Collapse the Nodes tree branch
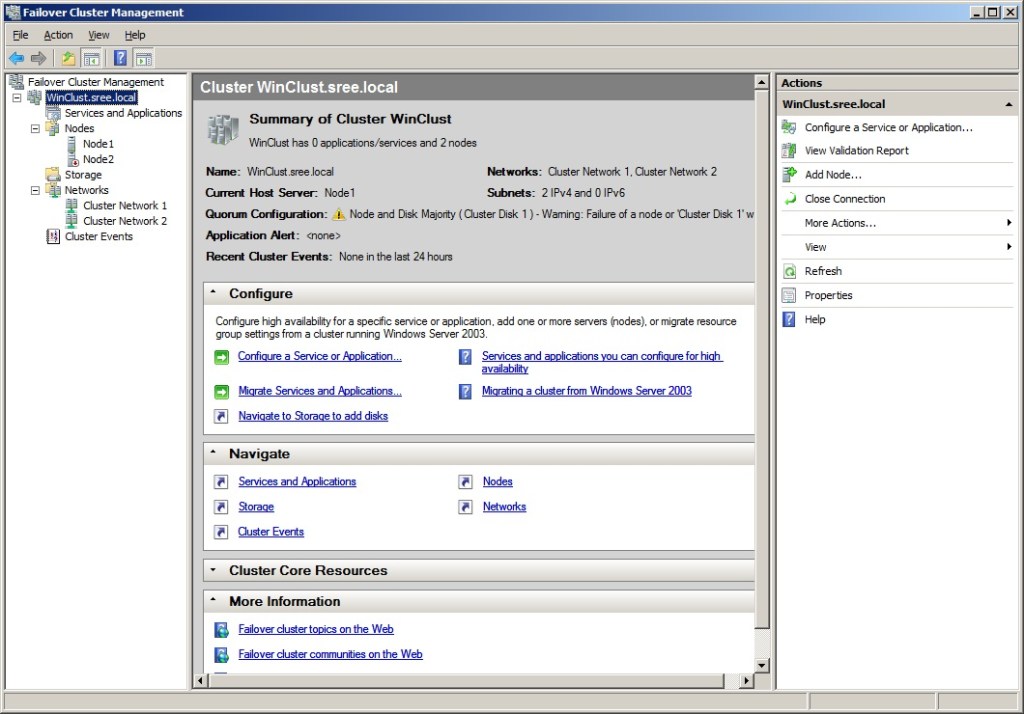Image resolution: width=1024 pixels, height=714 pixels. pyautogui.click(x=35, y=129)
